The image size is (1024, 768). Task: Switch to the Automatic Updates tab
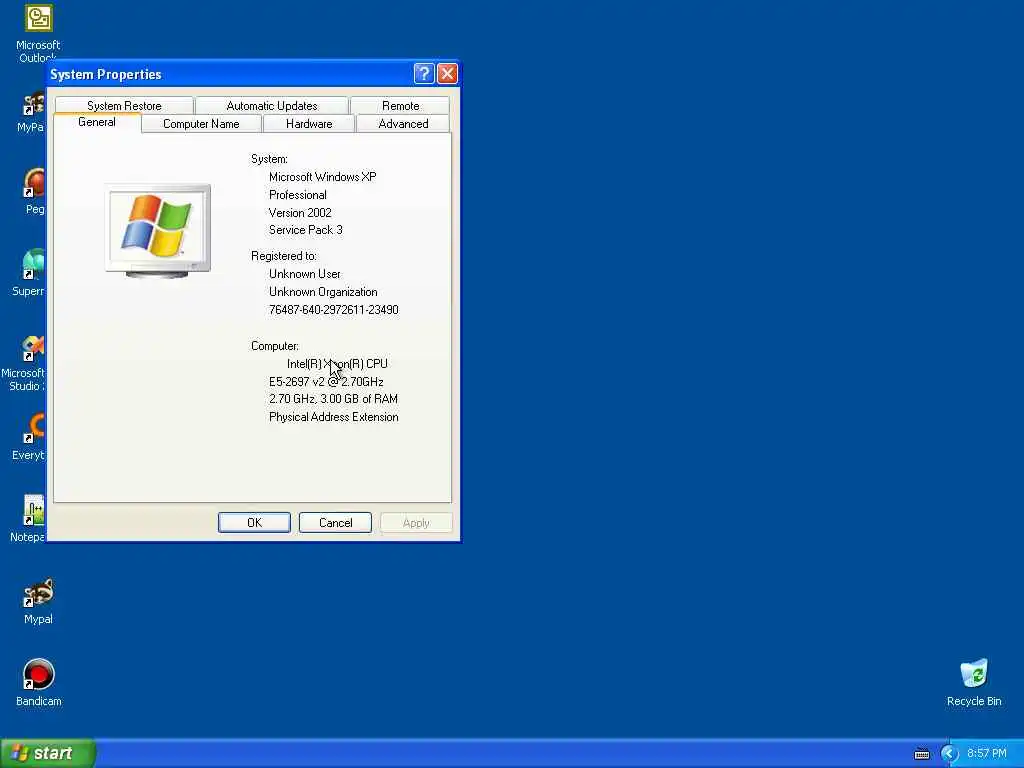point(272,106)
